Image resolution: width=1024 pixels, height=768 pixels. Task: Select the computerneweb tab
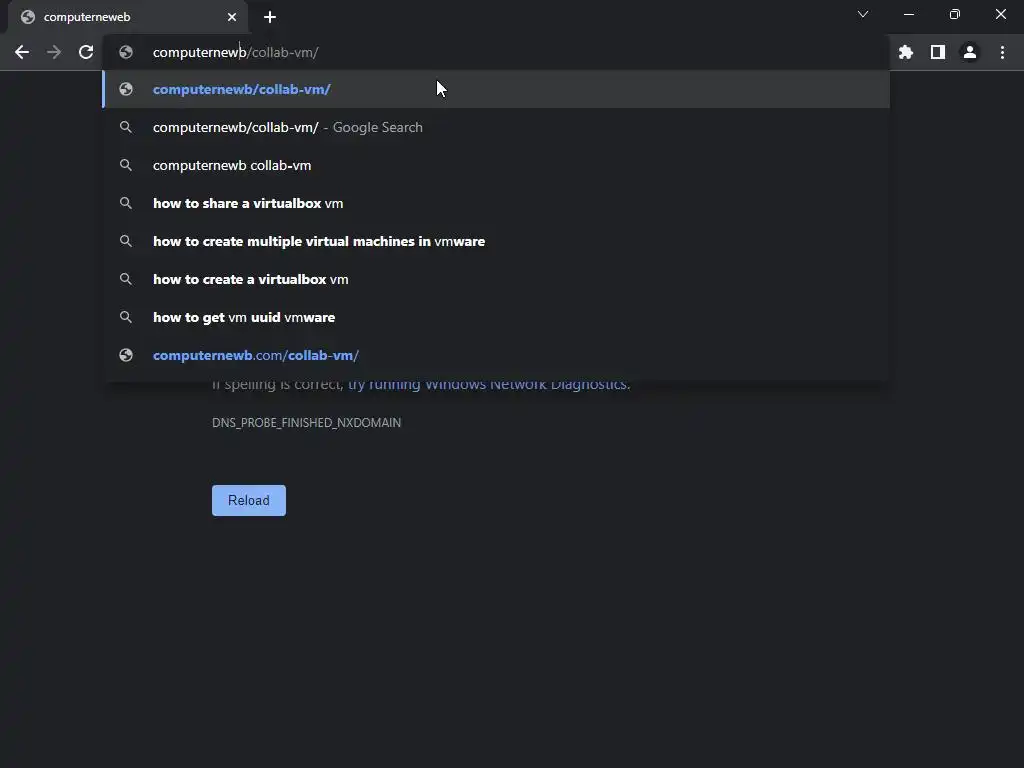click(128, 17)
